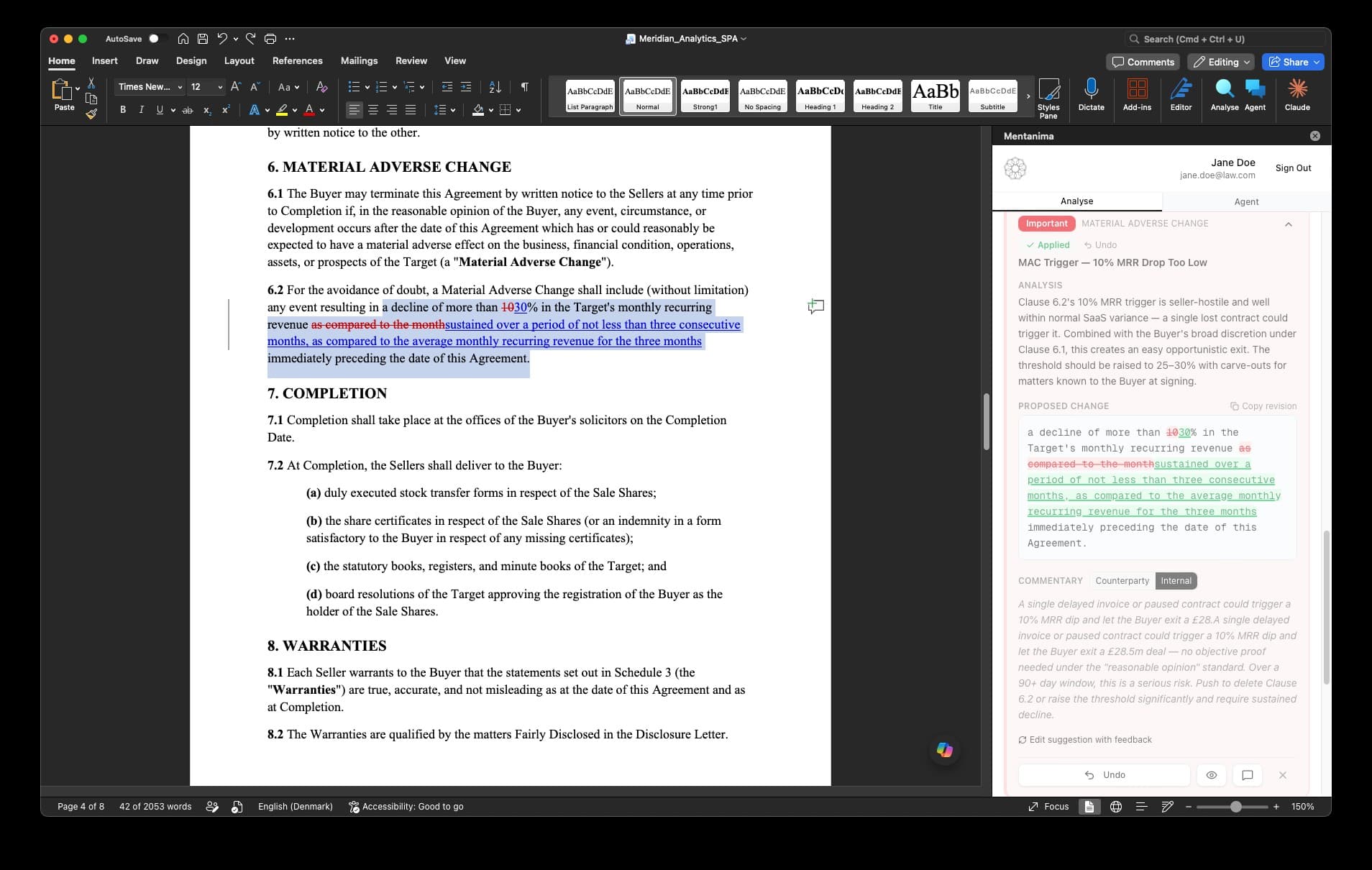The width and height of the screenshot is (1372, 870).
Task: Click Copy revision link
Action: 1263,406
